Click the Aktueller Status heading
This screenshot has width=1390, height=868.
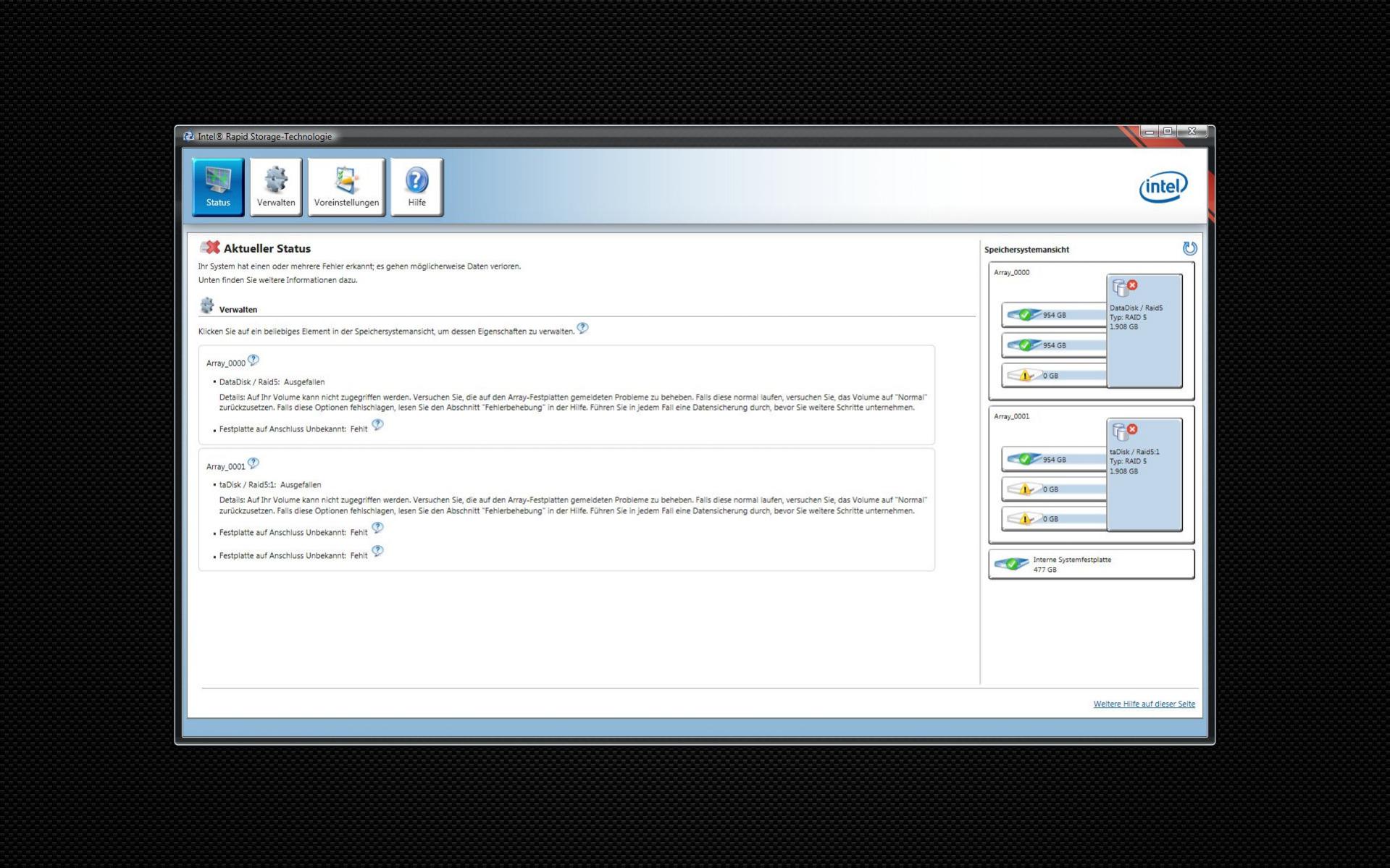coord(267,248)
